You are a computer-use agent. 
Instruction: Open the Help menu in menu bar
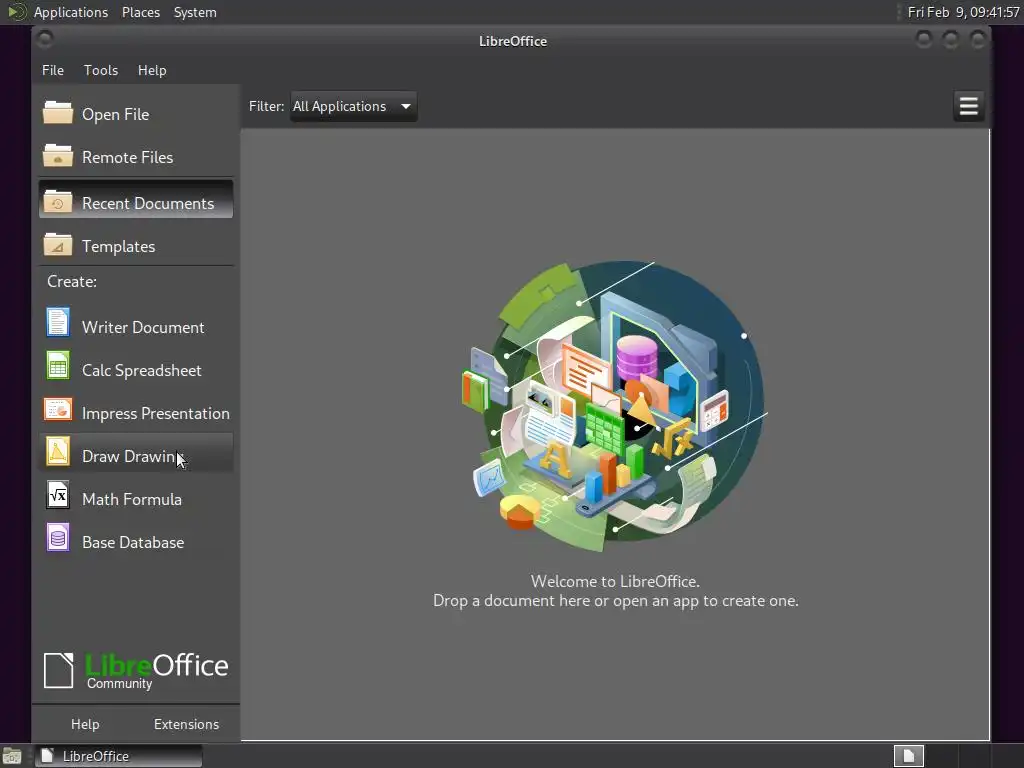point(152,70)
